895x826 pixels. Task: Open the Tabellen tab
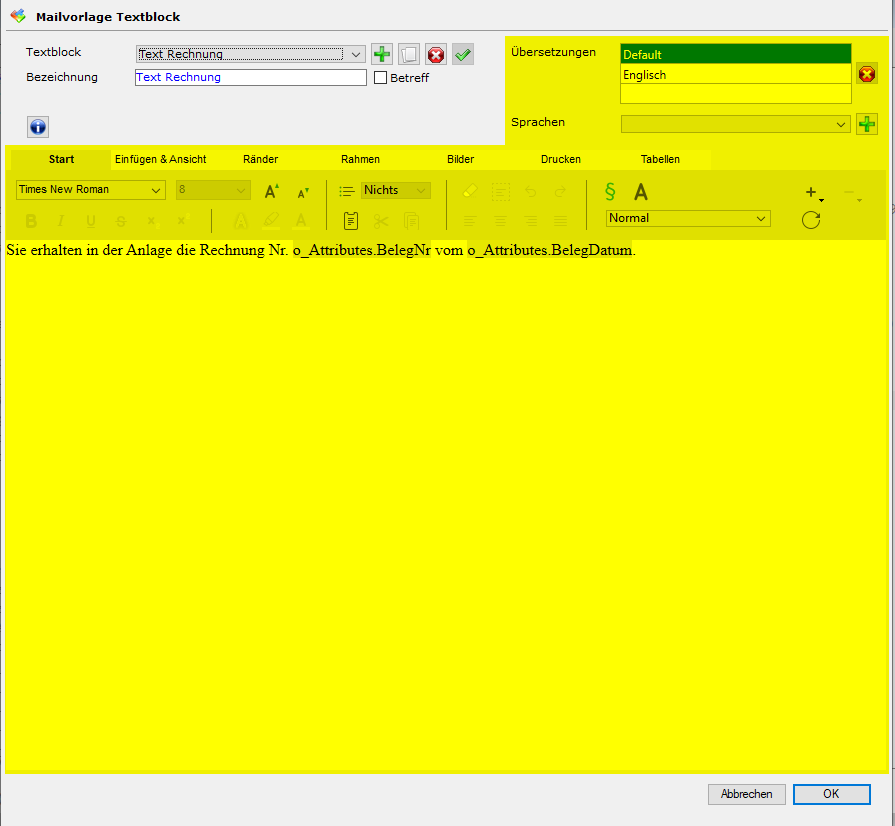pyautogui.click(x=660, y=160)
